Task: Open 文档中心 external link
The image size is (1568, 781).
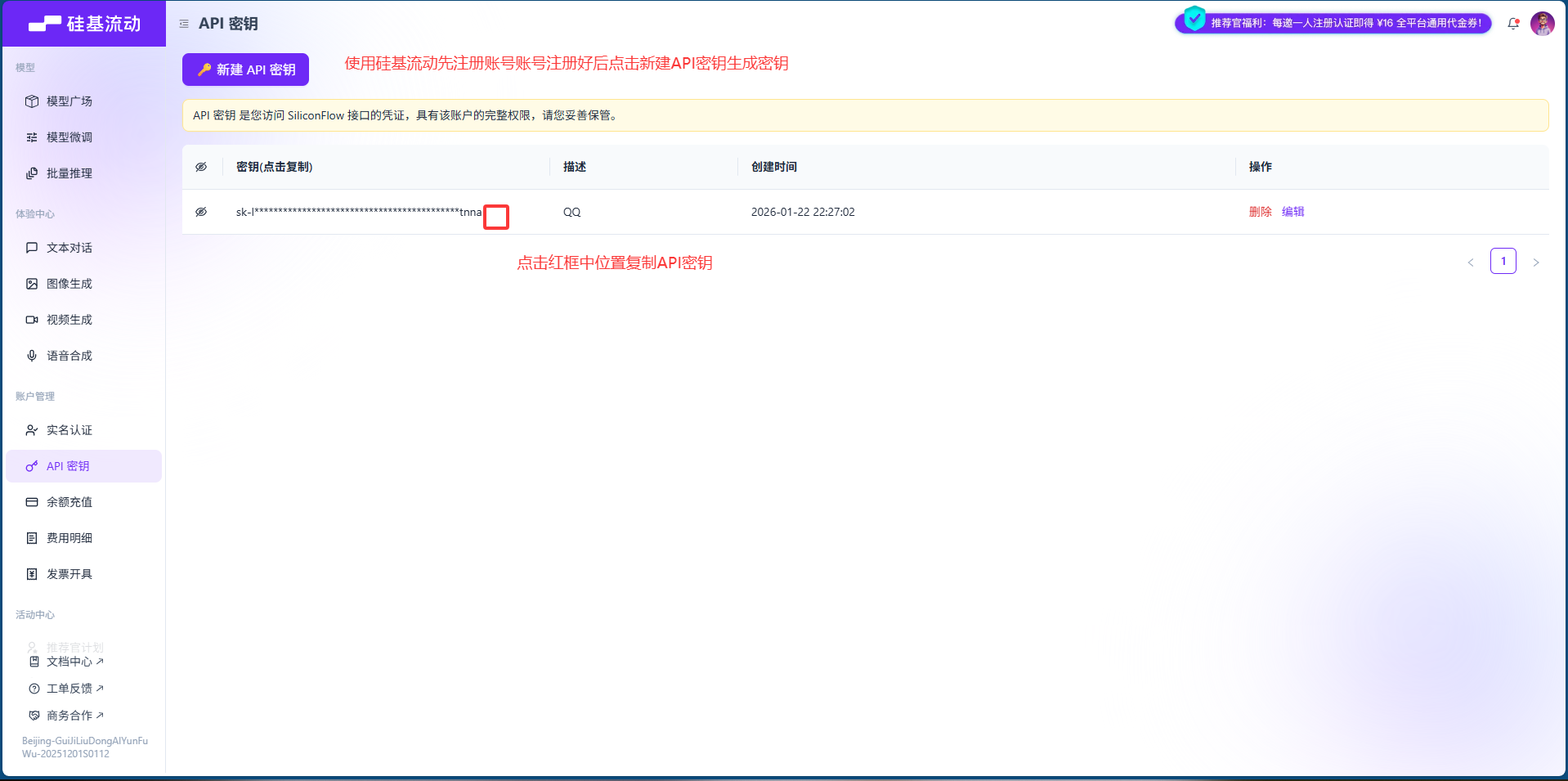Action: pyautogui.click(x=74, y=662)
